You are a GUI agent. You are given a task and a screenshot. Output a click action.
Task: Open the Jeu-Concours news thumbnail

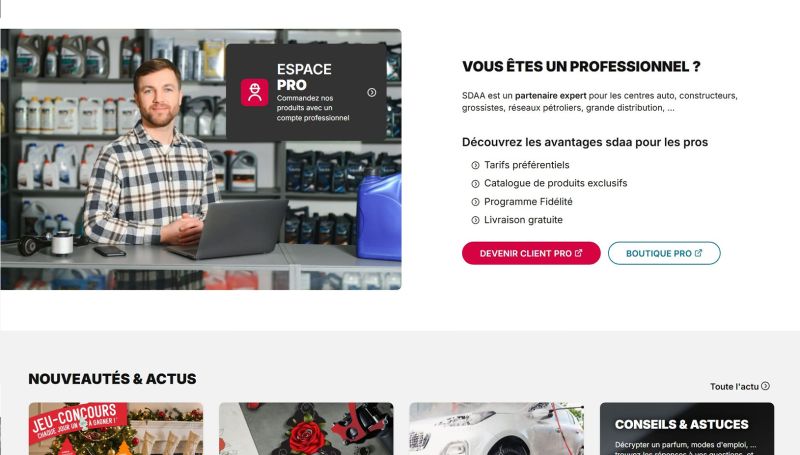tap(116, 428)
